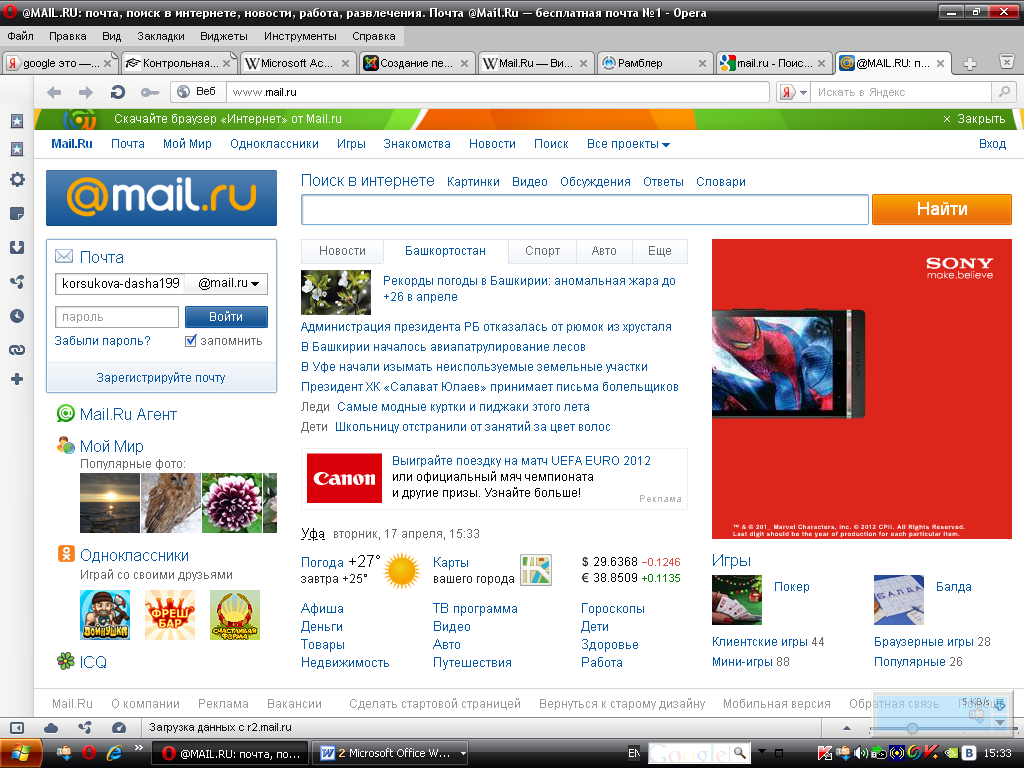Open Notes panel in Opera sidebar

(17, 214)
